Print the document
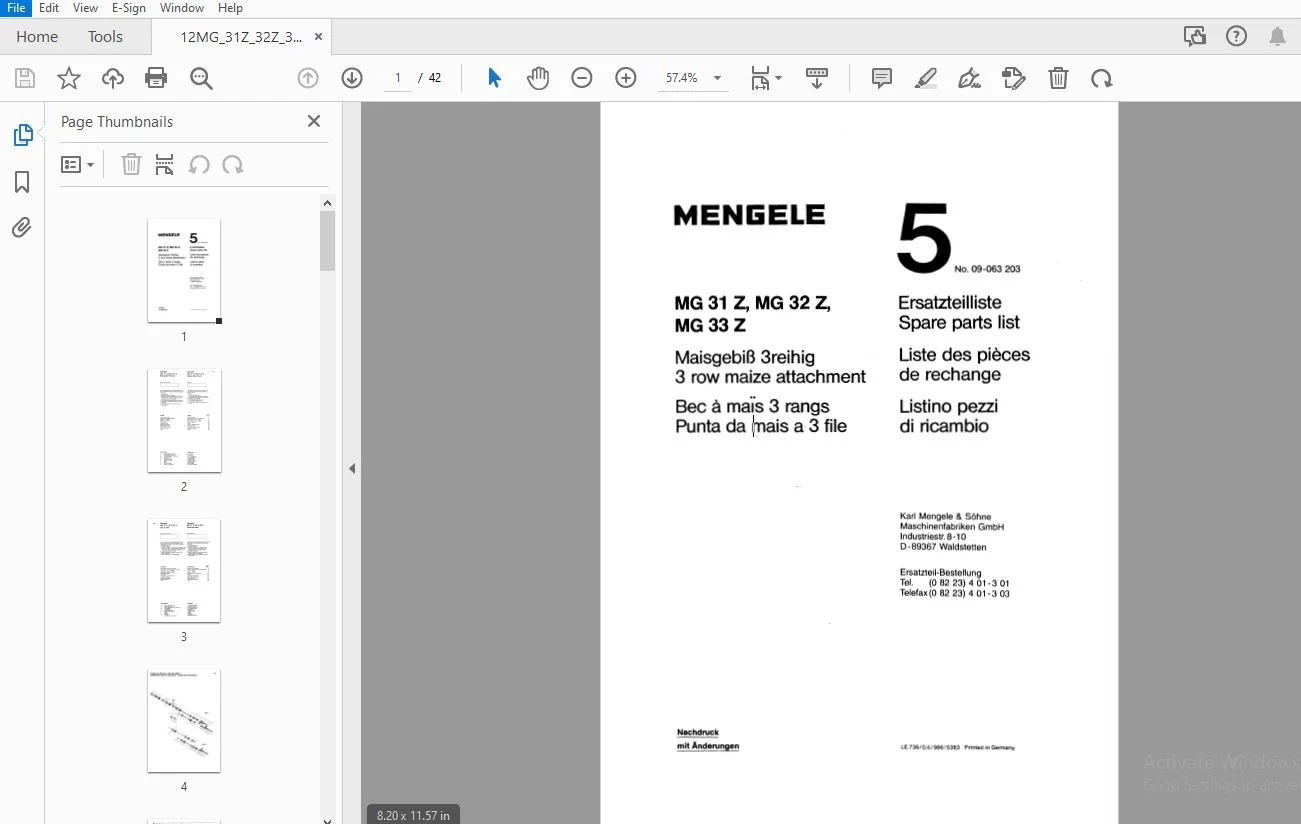The width and height of the screenshot is (1301, 824). (x=156, y=78)
